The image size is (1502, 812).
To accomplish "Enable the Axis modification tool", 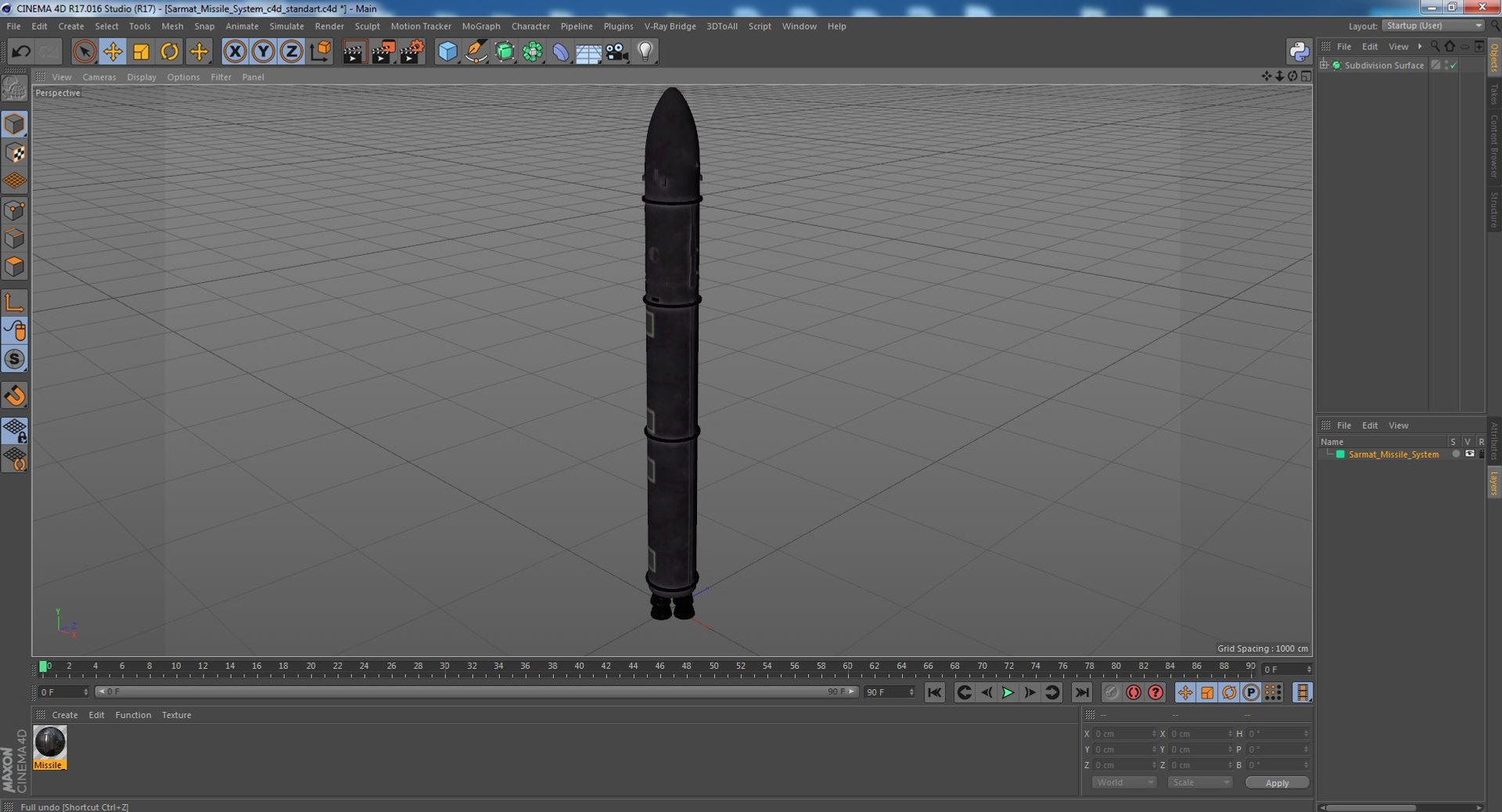I will [14, 302].
